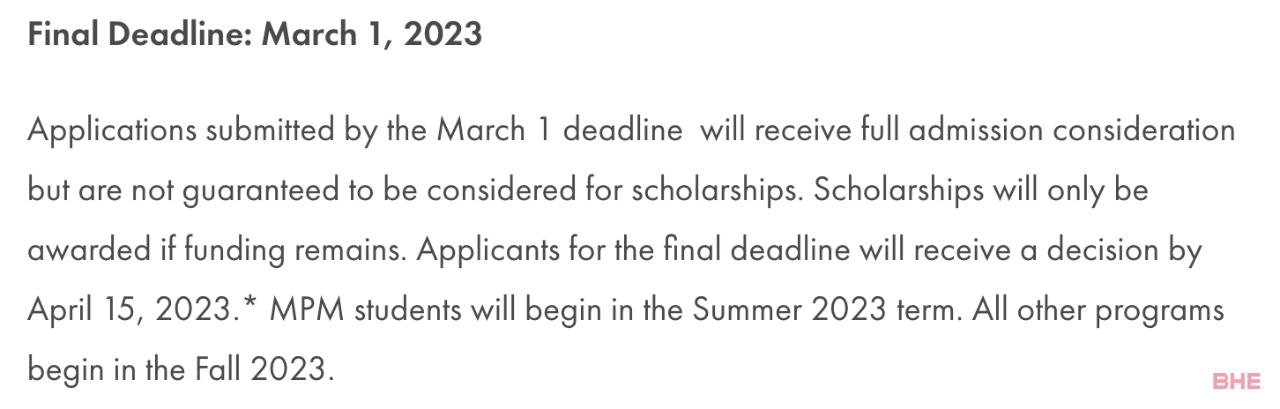Click the BHE watermark logo

coord(1237,381)
